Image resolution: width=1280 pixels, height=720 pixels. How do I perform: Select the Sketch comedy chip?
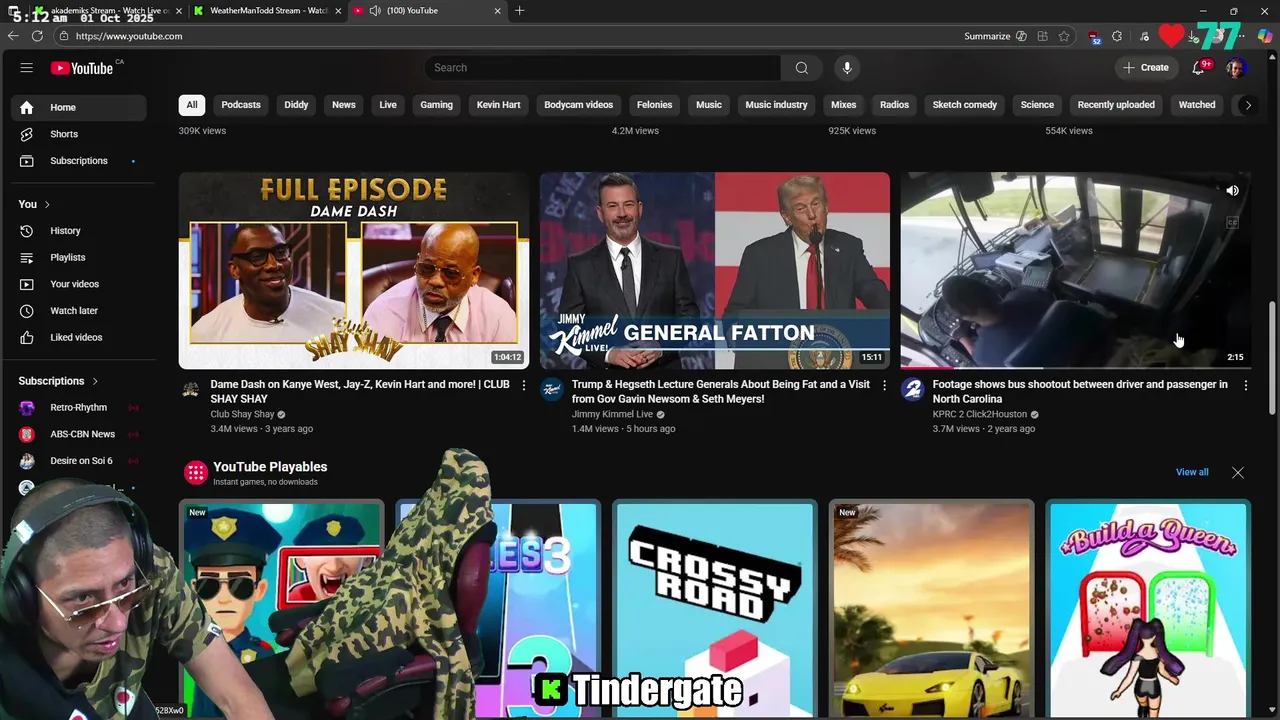pos(965,105)
